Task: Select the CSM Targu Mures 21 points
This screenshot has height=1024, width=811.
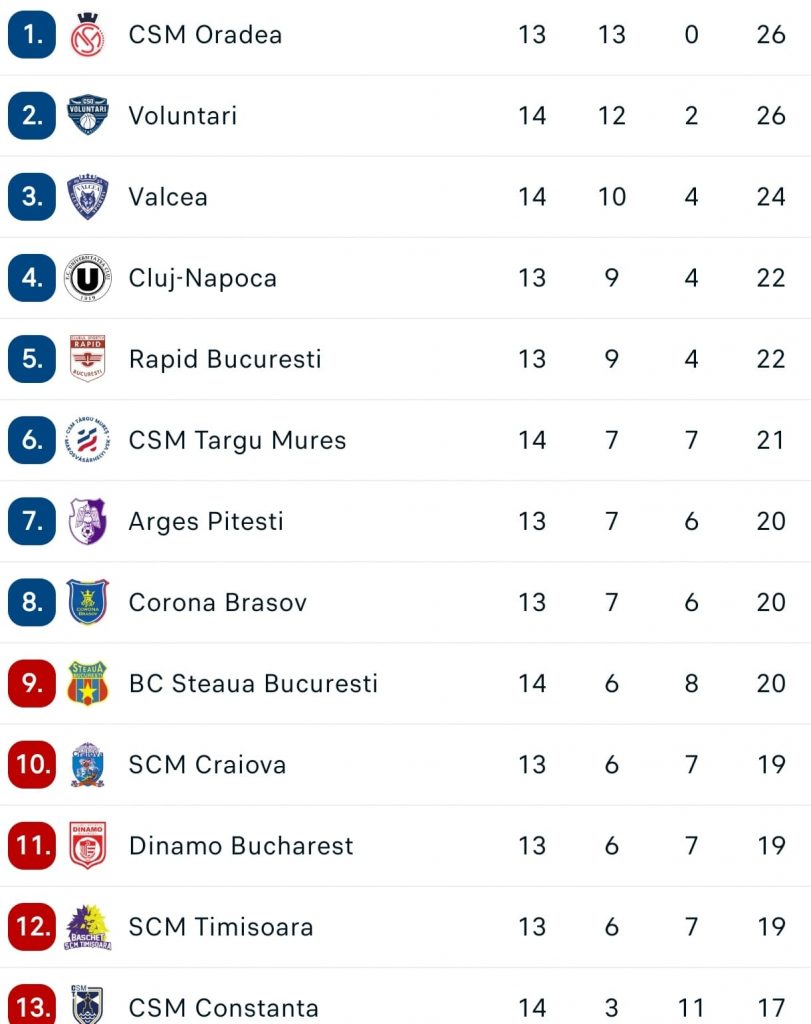Action: tap(771, 440)
